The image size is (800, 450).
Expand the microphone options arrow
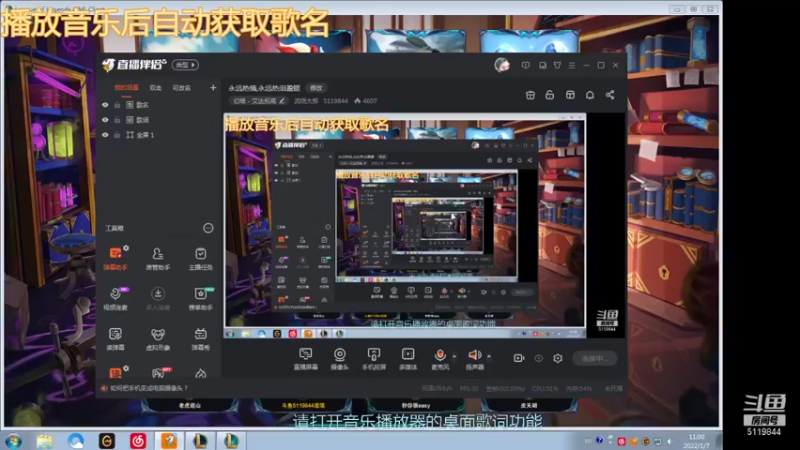tap(454, 356)
